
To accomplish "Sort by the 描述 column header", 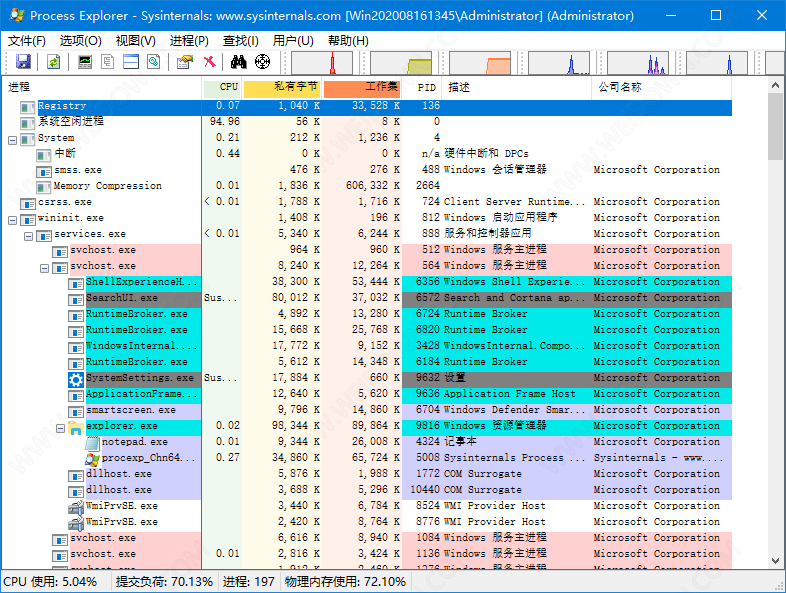I will pos(517,87).
